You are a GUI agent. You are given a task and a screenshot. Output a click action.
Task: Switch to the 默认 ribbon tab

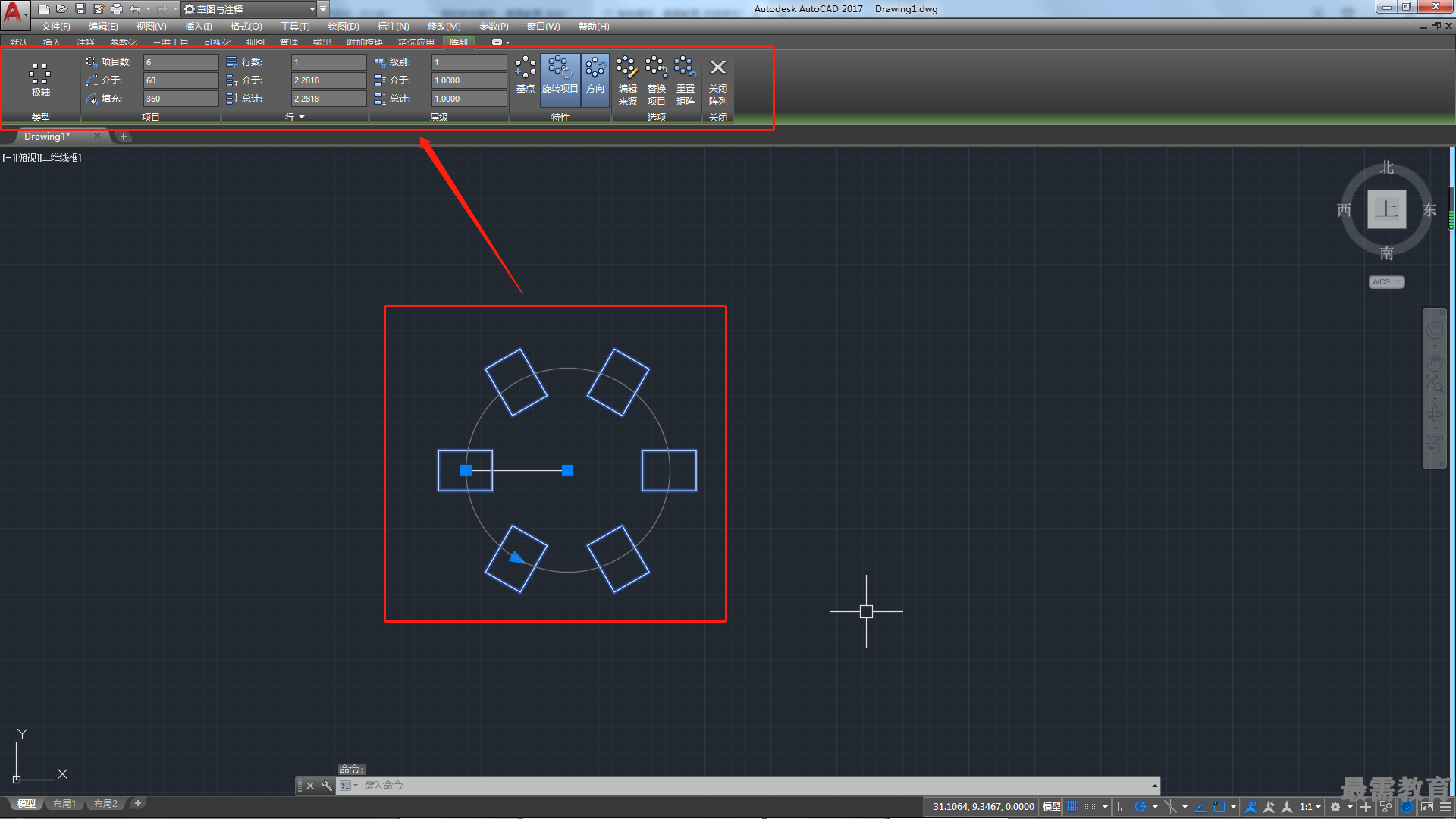[x=18, y=42]
